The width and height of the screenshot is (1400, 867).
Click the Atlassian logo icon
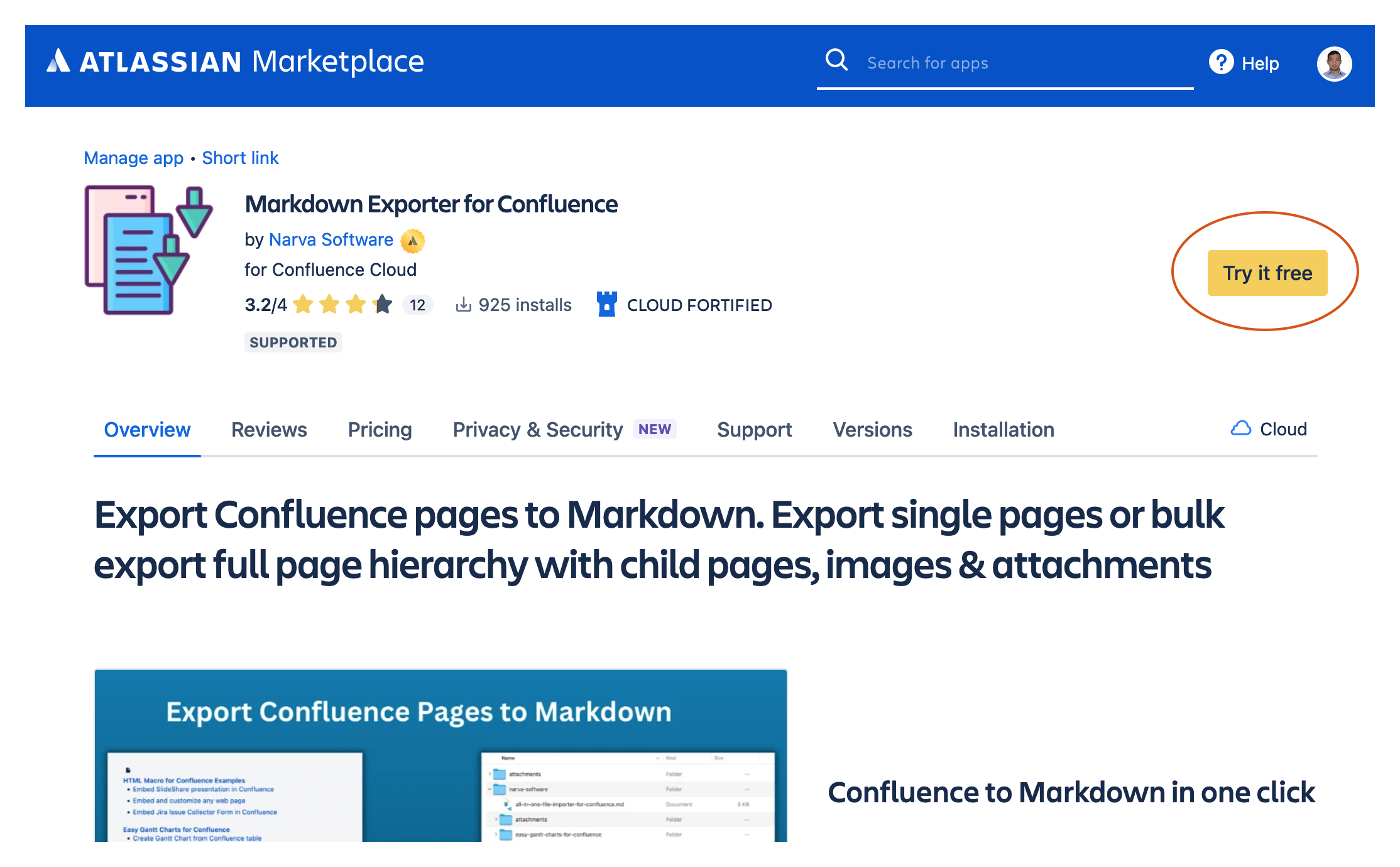[58, 61]
